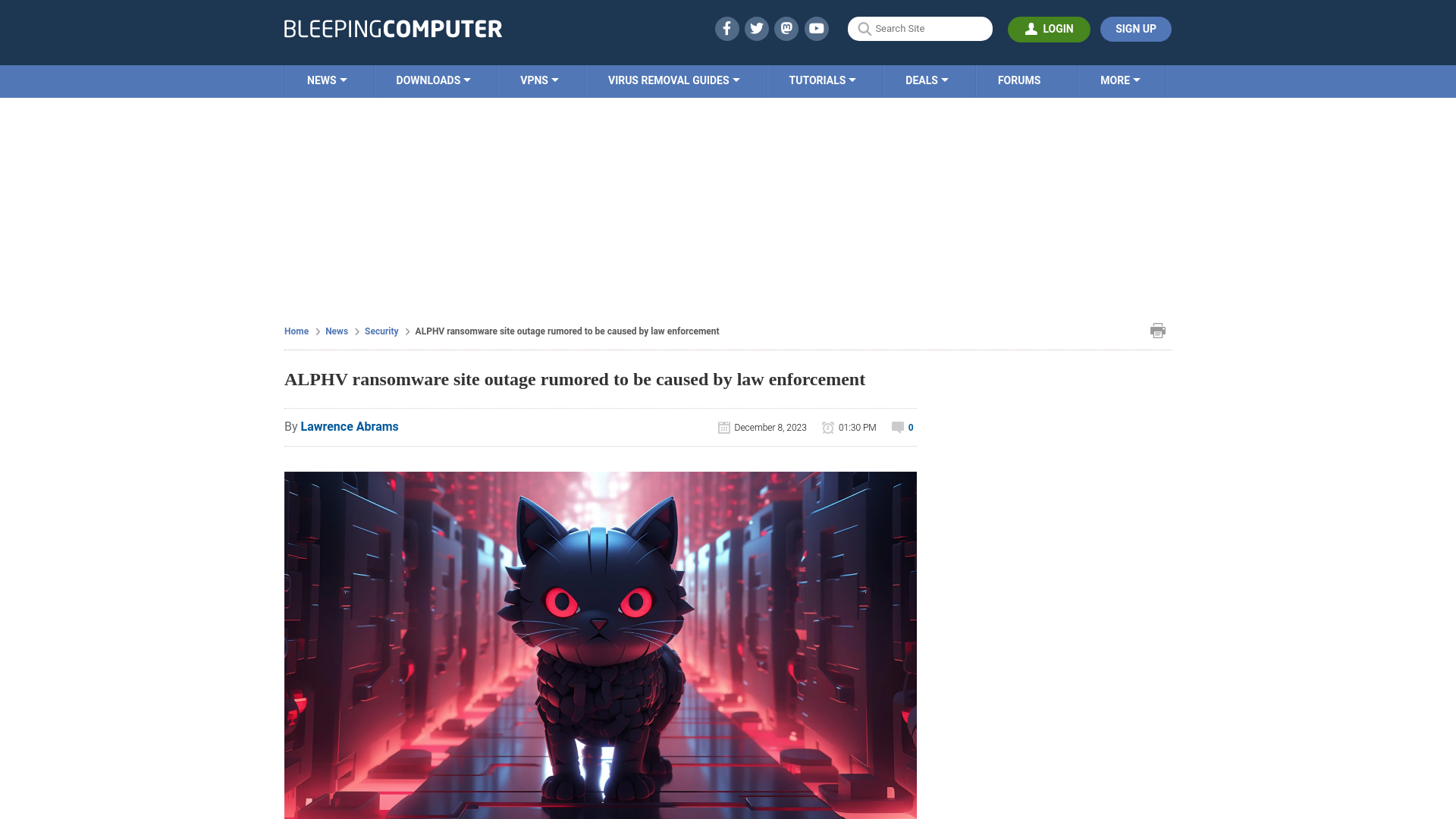Click the print article icon

[1158, 330]
